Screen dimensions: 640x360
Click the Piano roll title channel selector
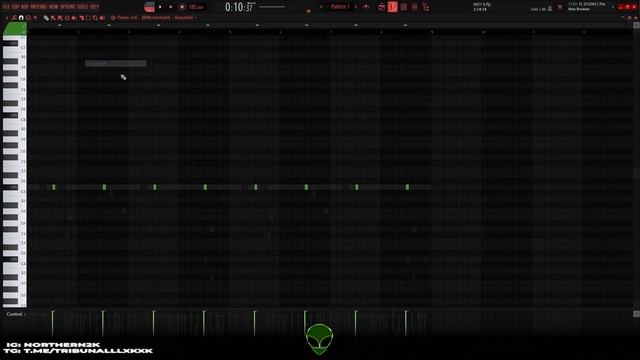[153, 18]
